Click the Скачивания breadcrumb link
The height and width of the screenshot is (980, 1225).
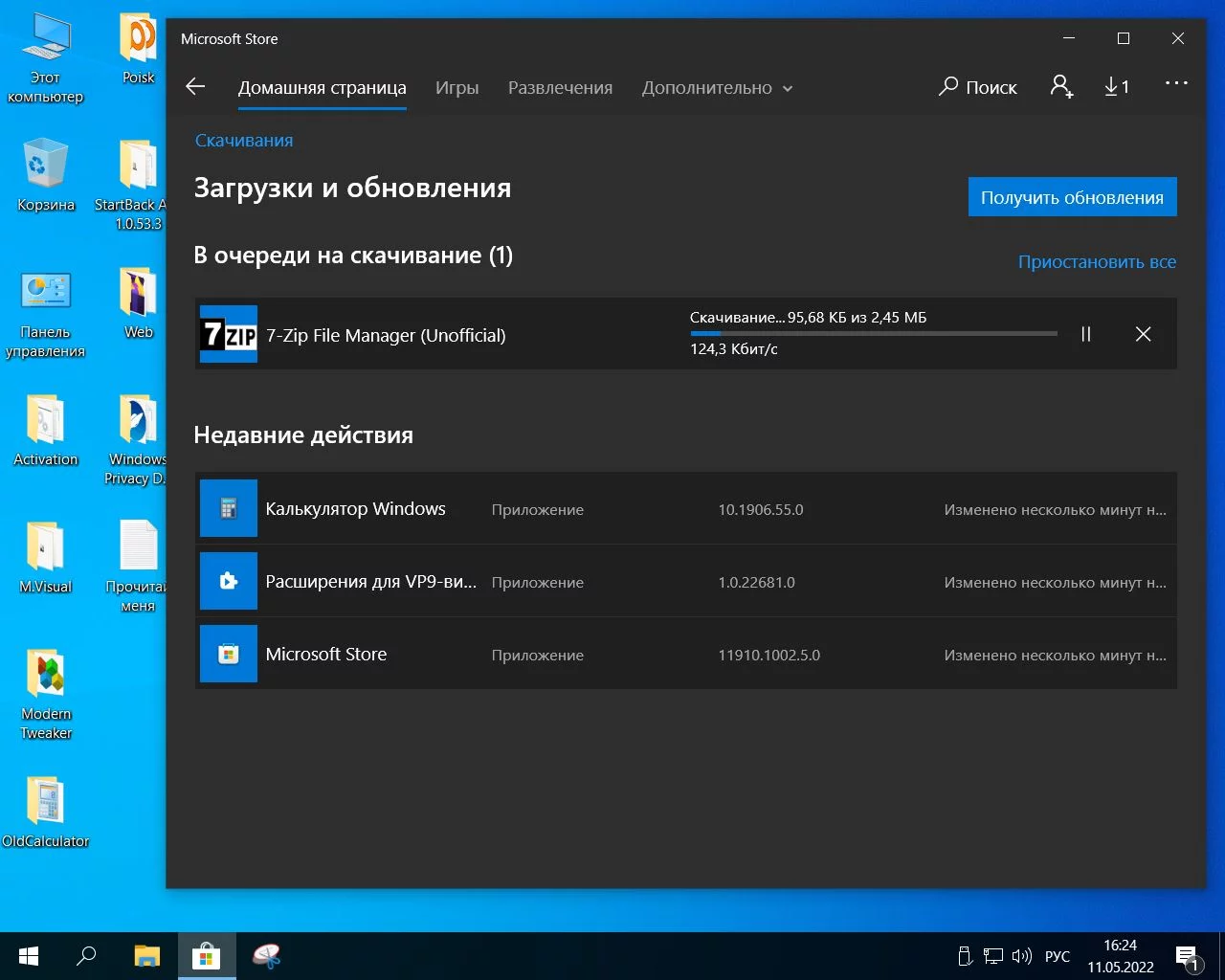244,141
